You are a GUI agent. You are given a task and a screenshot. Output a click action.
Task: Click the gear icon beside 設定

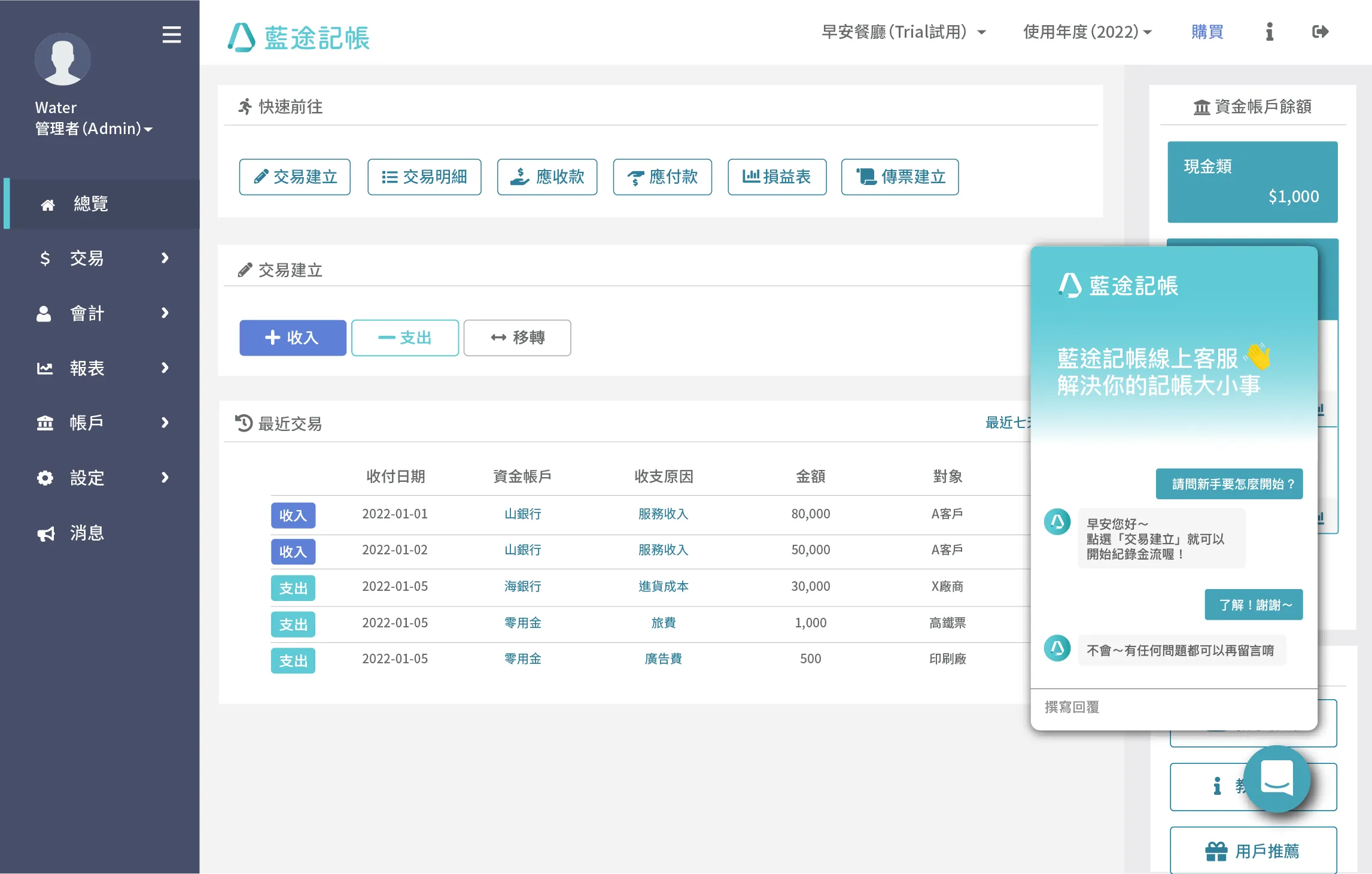[45, 478]
